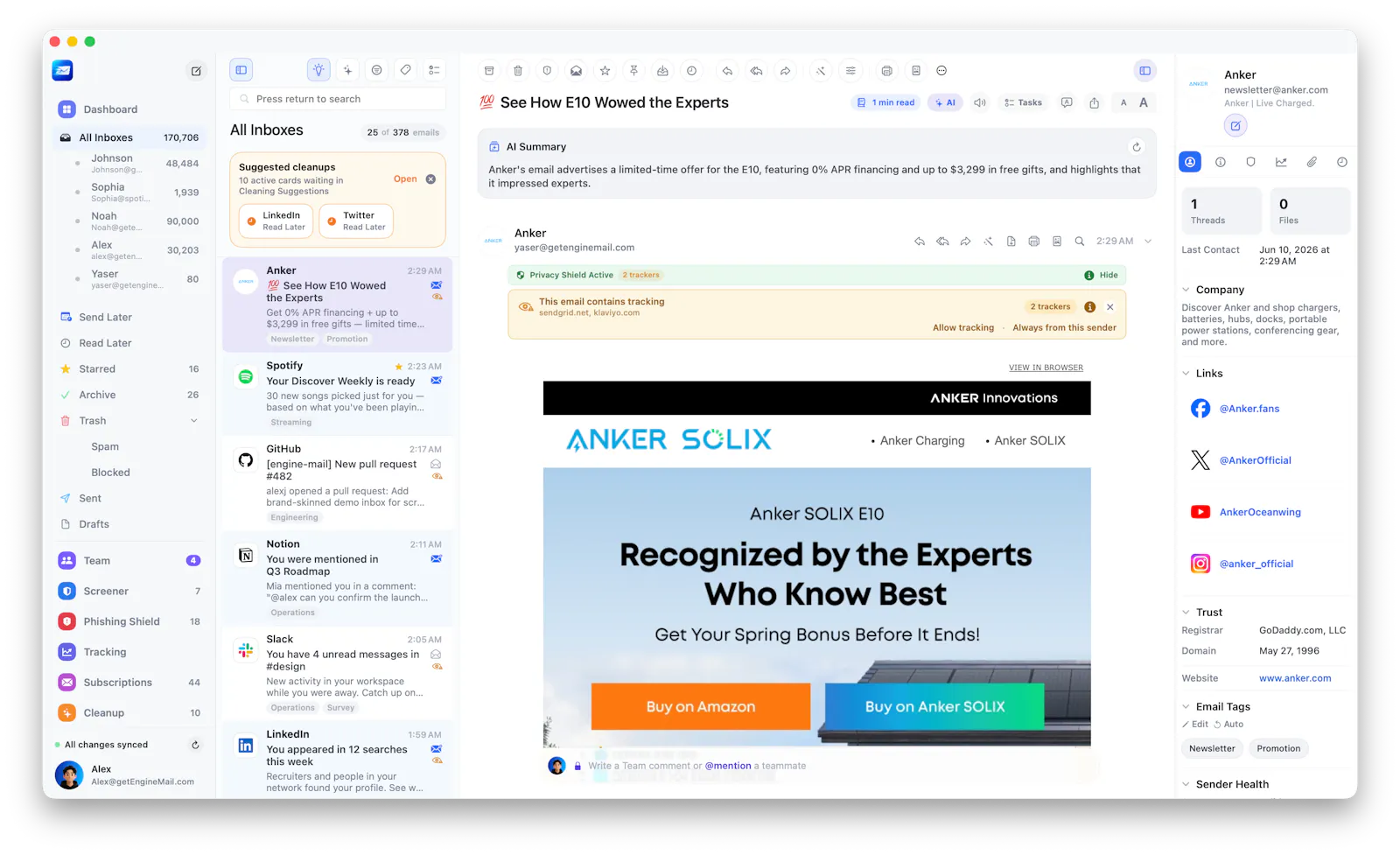Select the larger font size A

tap(1143, 102)
